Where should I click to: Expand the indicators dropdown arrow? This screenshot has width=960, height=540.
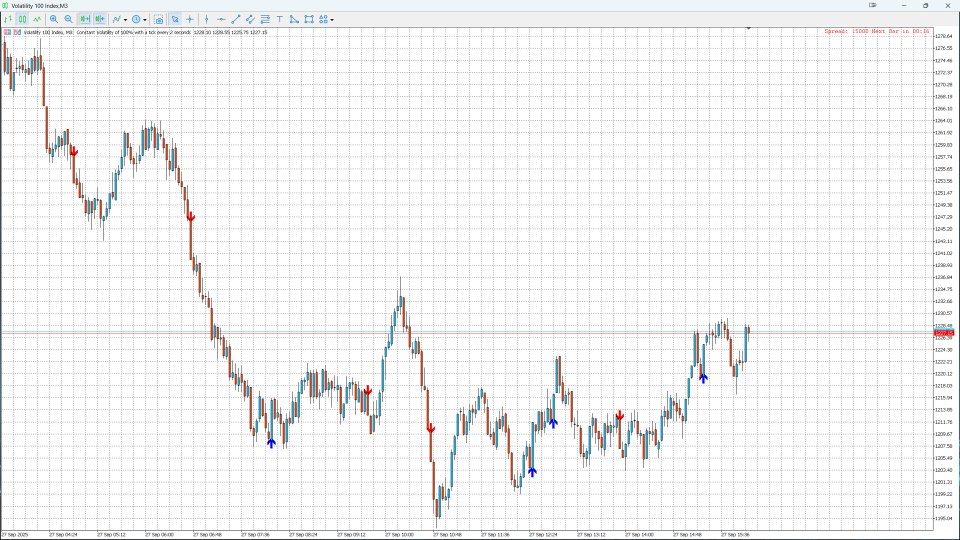point(126,20)
